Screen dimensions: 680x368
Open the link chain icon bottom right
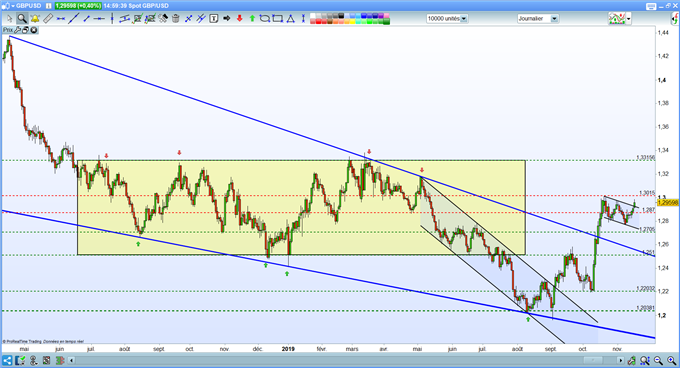coord(632,360)
